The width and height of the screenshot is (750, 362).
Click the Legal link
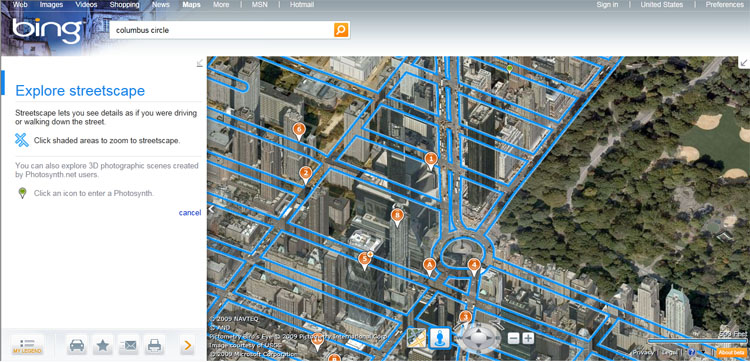coord(670,353)
